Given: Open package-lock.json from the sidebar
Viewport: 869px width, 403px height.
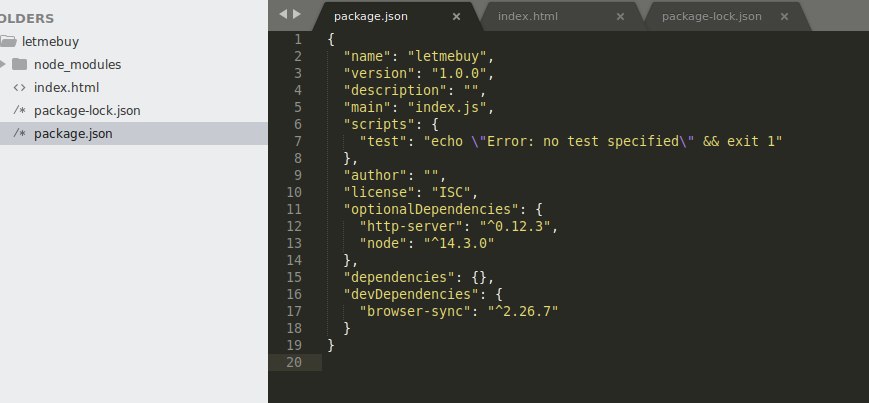Looking at the screenshot, I should pyautogui.click(x=87, y=111).
